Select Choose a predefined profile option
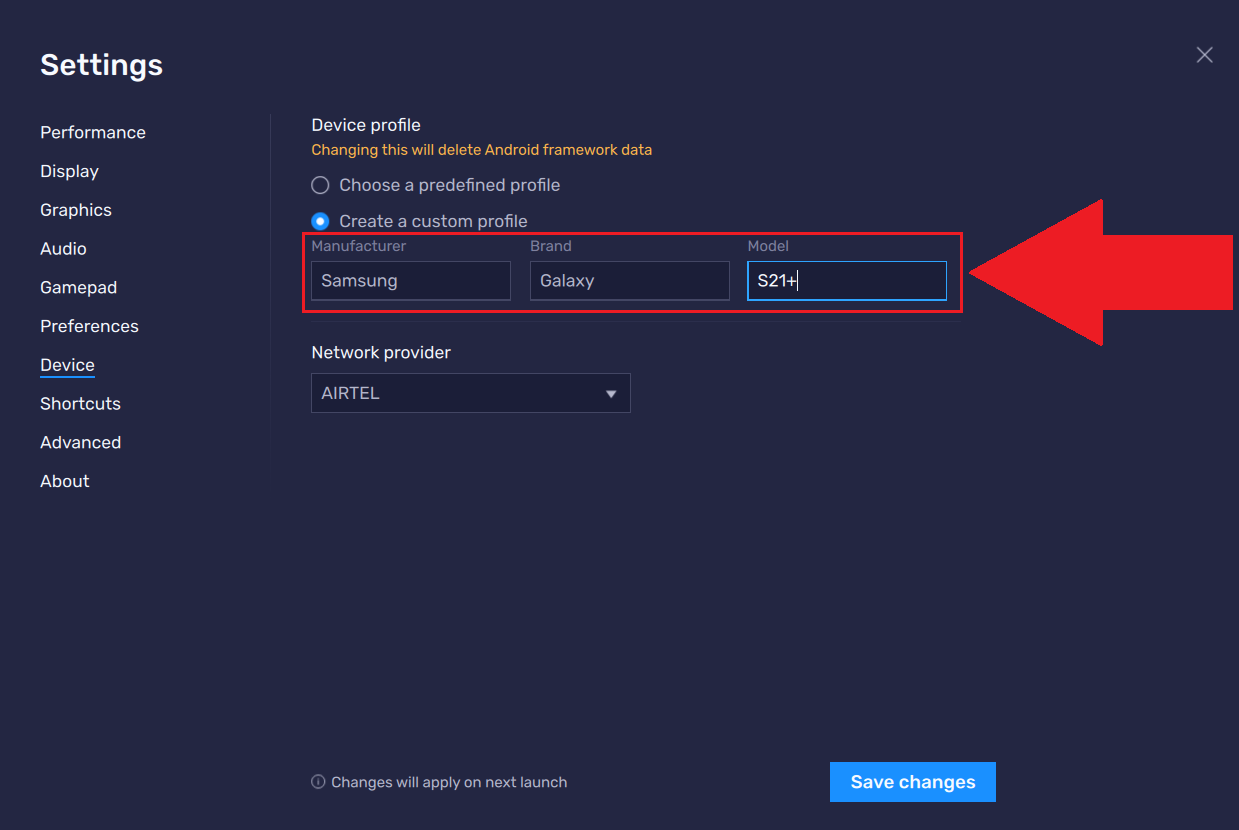 point(320,185)
